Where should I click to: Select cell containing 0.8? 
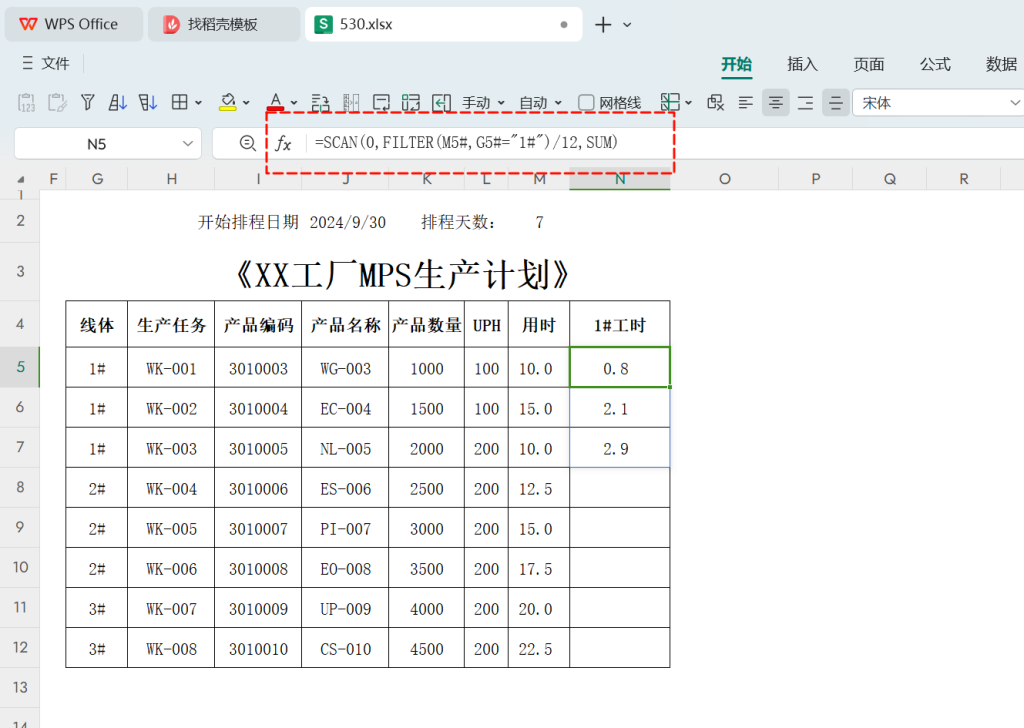tap(620, 368)
